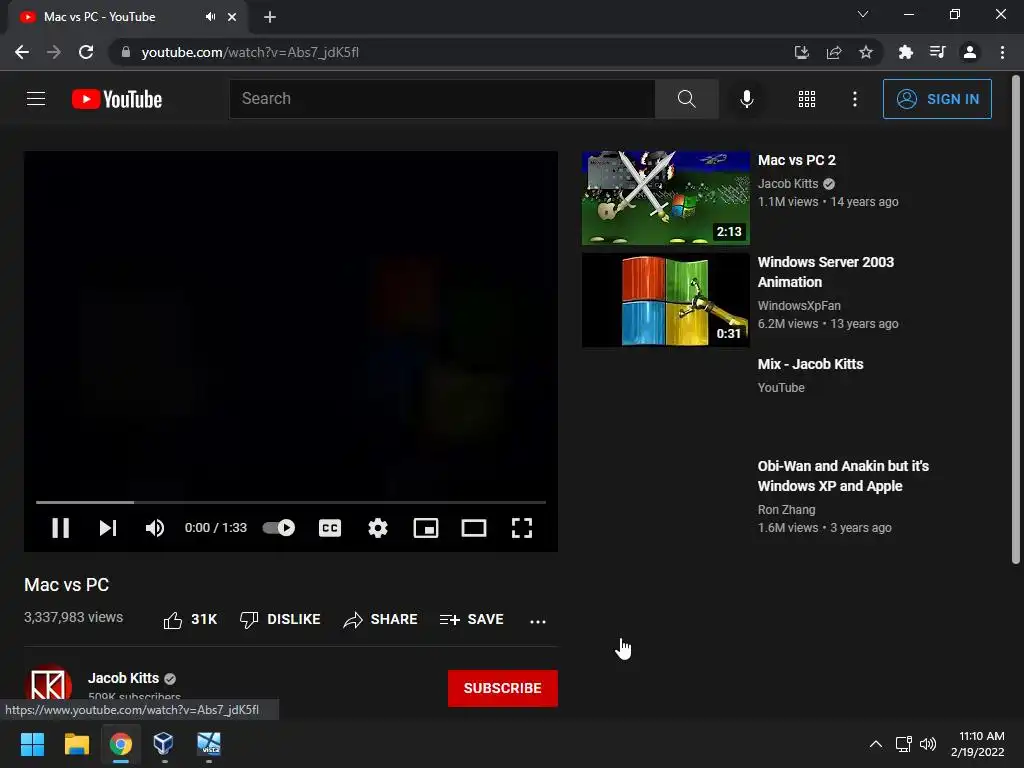Bookmark this tab star
This screenshot has width=1024, height=768.
click(x=865, y=52)
